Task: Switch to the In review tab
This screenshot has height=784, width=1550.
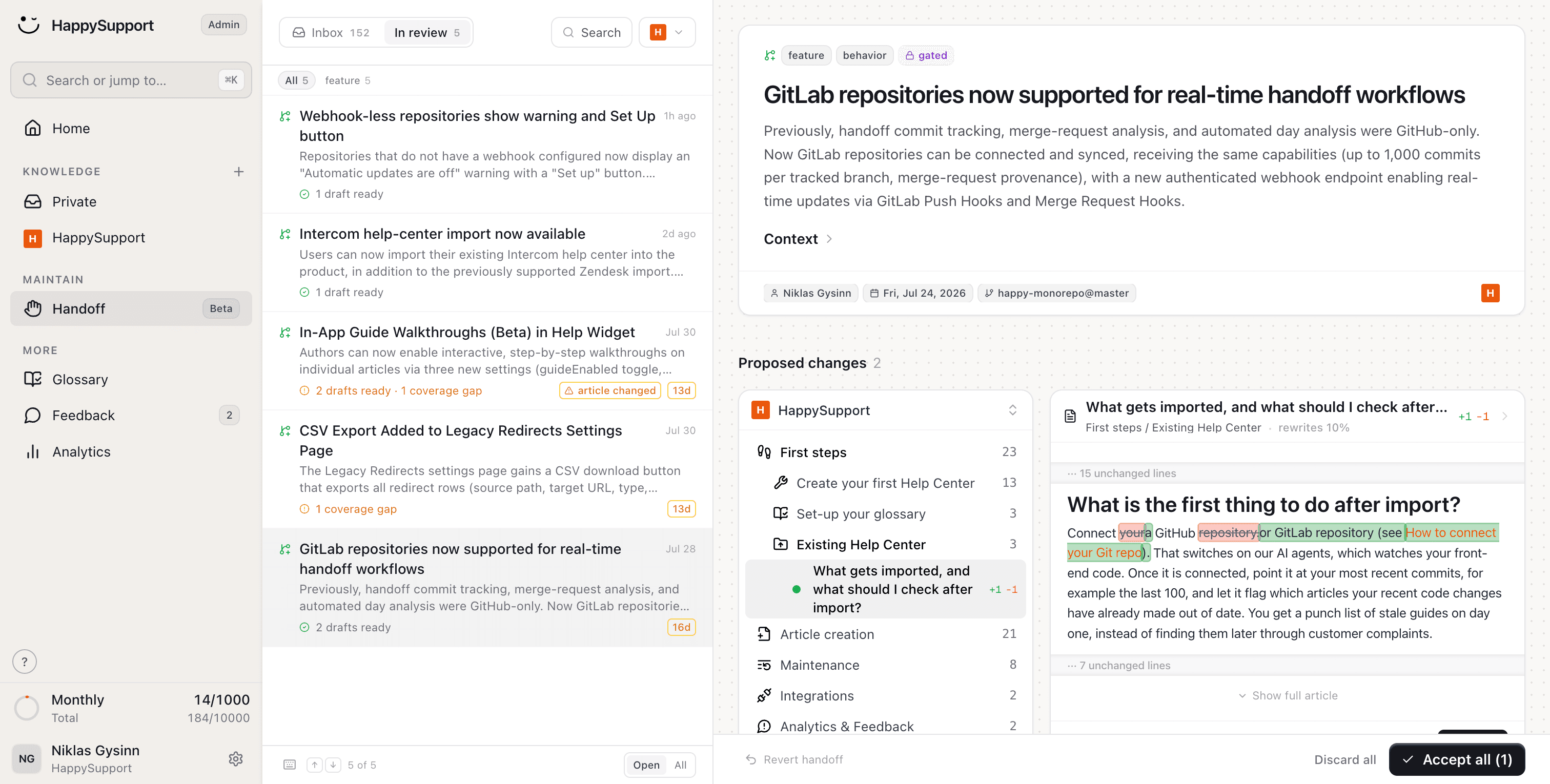Action: (426, 32)
